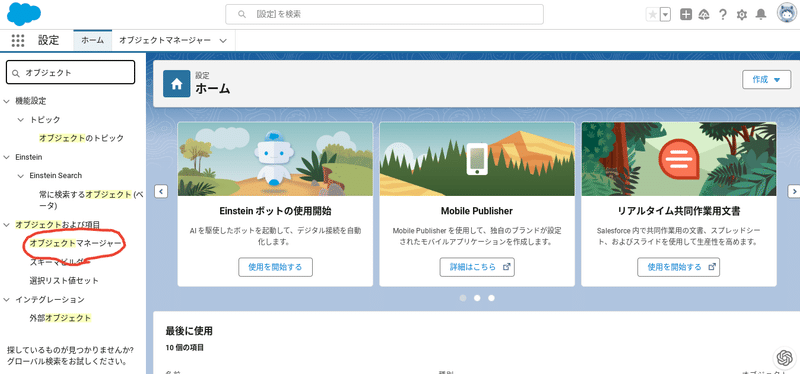Open オブジェクトのトピック in the sidebar

pos(82,138)
